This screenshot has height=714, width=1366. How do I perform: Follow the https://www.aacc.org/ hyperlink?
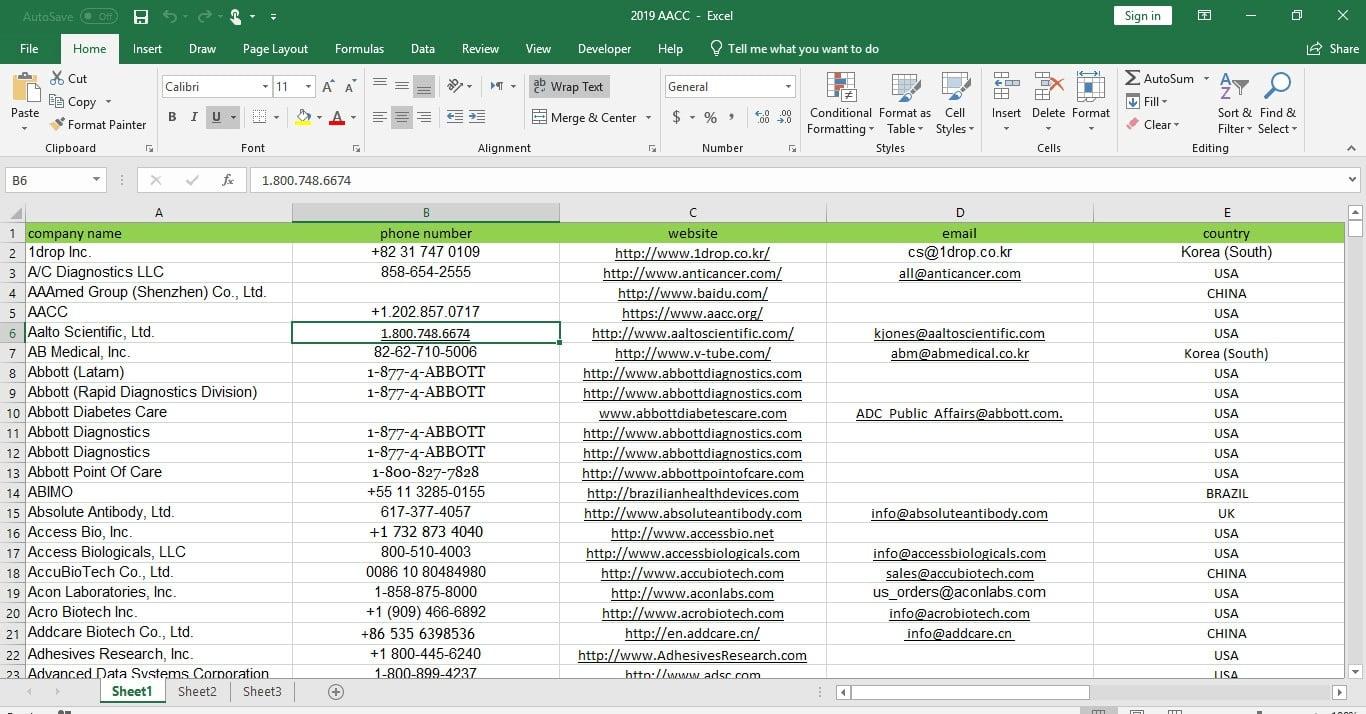click(692, 312)
